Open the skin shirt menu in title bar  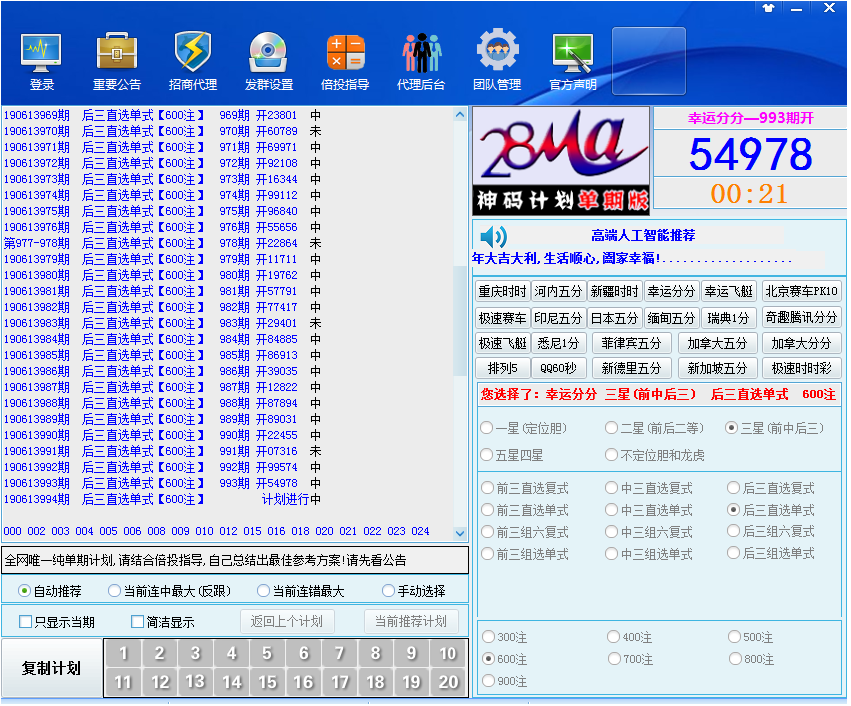tap(768, 8)
